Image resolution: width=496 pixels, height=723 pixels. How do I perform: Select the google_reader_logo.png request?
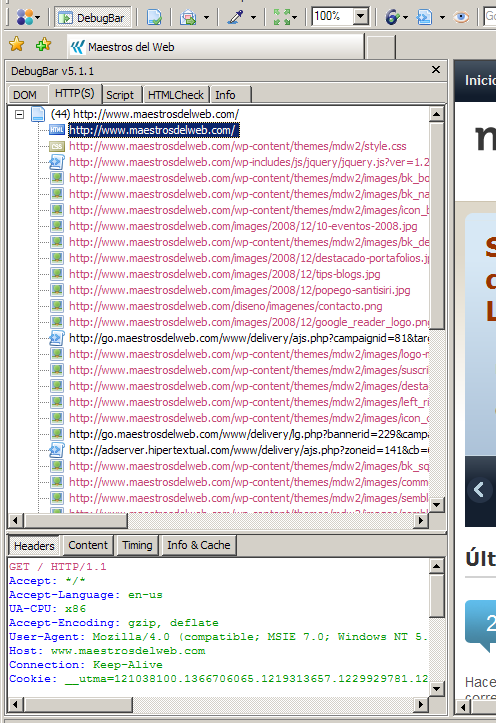249,322
